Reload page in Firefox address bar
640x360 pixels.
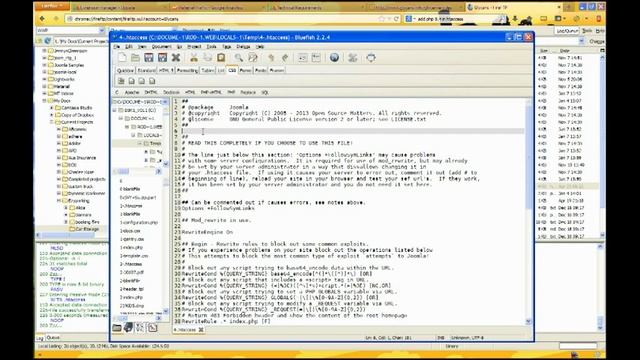[x=396, y=19]
